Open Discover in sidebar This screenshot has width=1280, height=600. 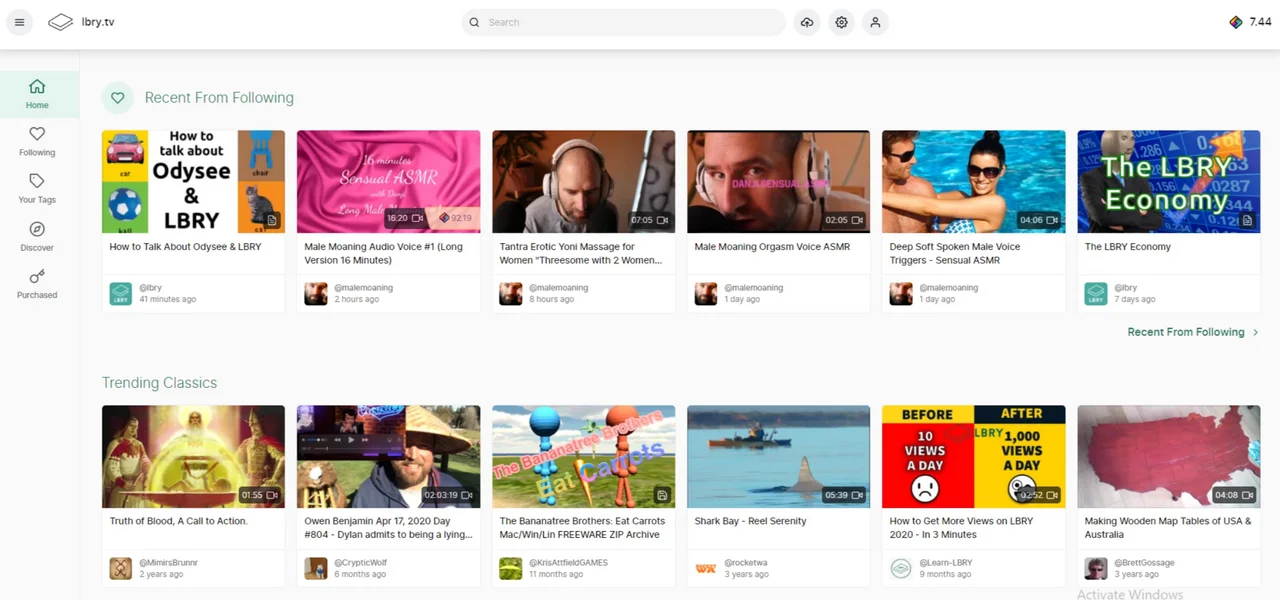(37, 236)
